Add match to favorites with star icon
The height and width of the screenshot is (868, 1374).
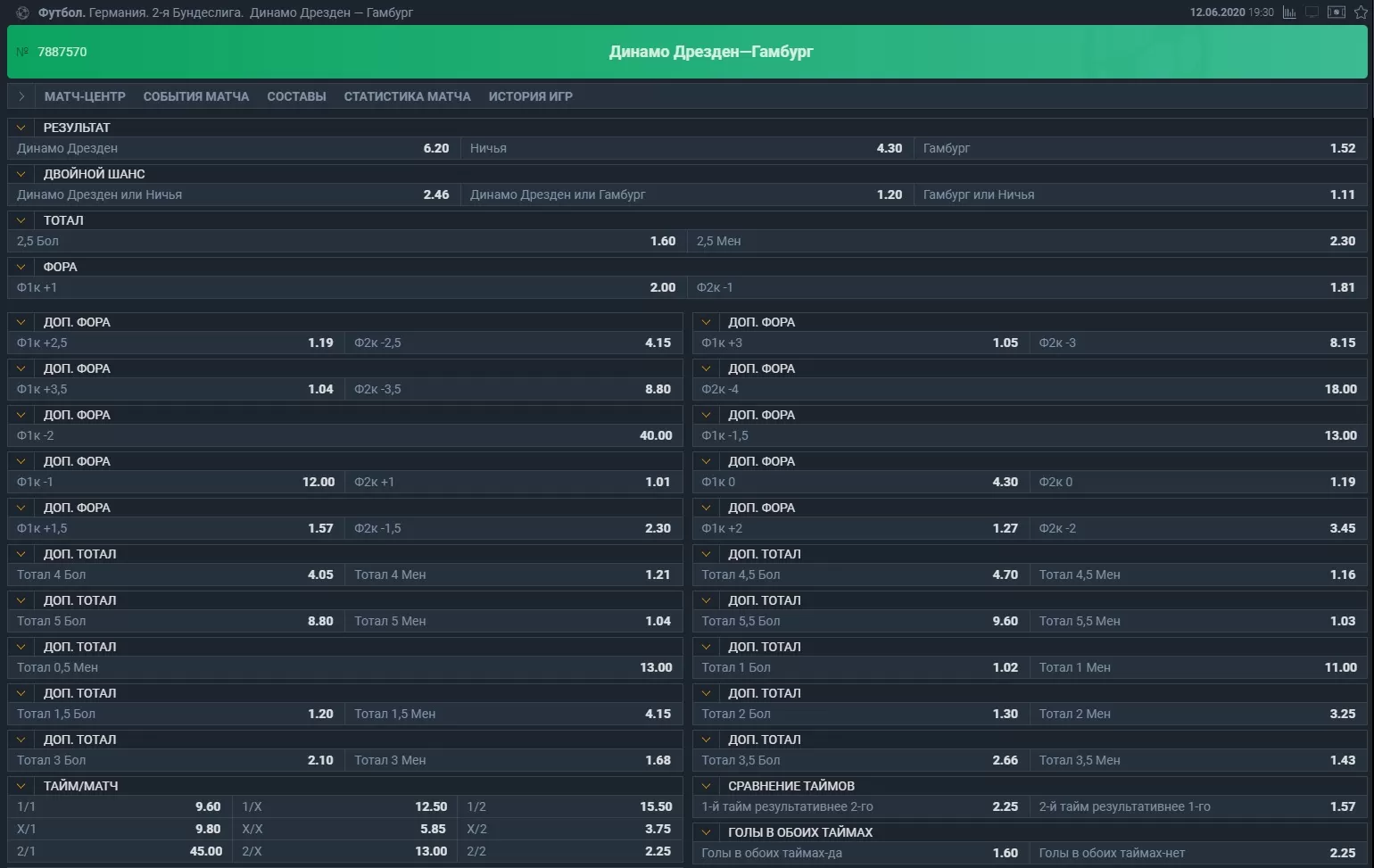(1361, 12)
